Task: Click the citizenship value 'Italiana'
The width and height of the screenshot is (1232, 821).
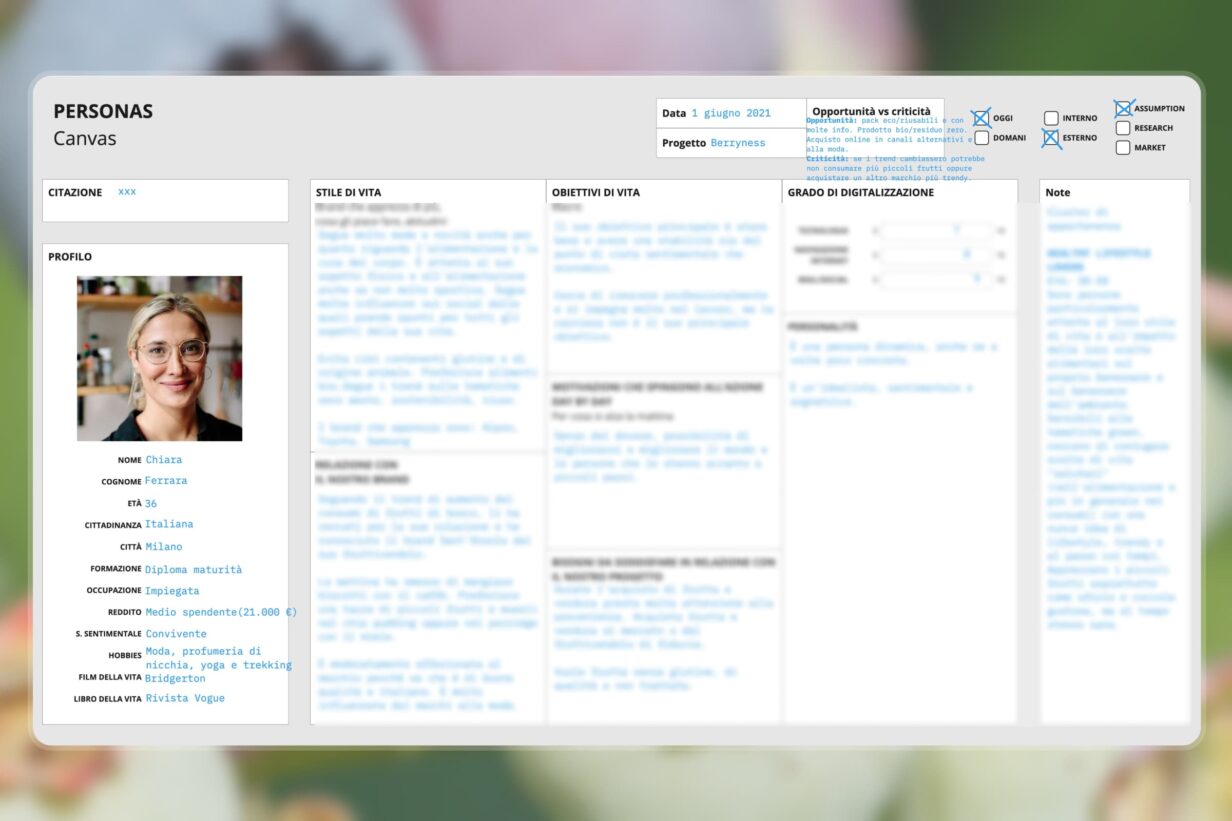Action: click(x=169, y=524)
